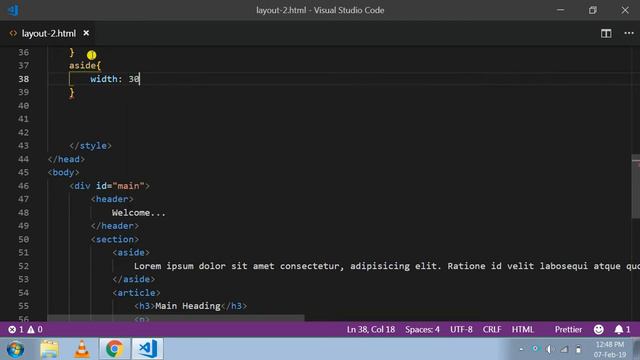Click the opening <header> tag
The image size is (640, 360).
point(112,199)
